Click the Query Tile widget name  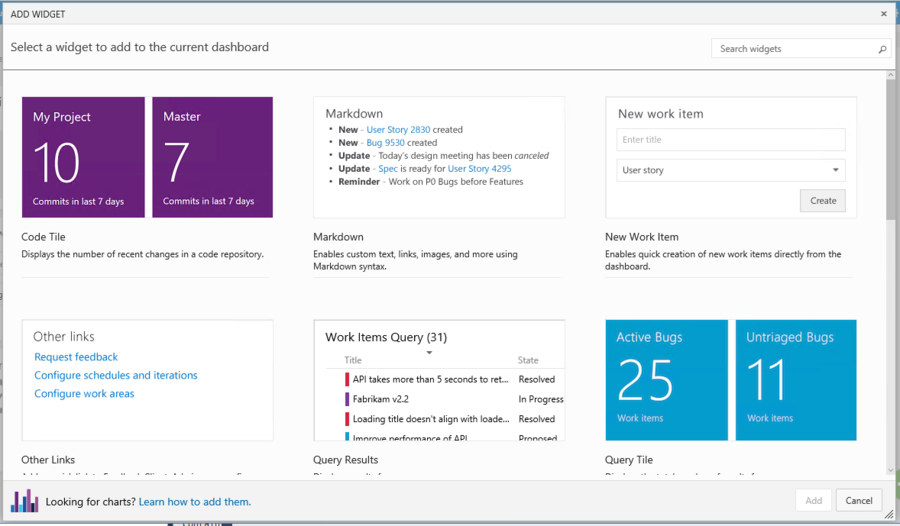pos(629,460)
